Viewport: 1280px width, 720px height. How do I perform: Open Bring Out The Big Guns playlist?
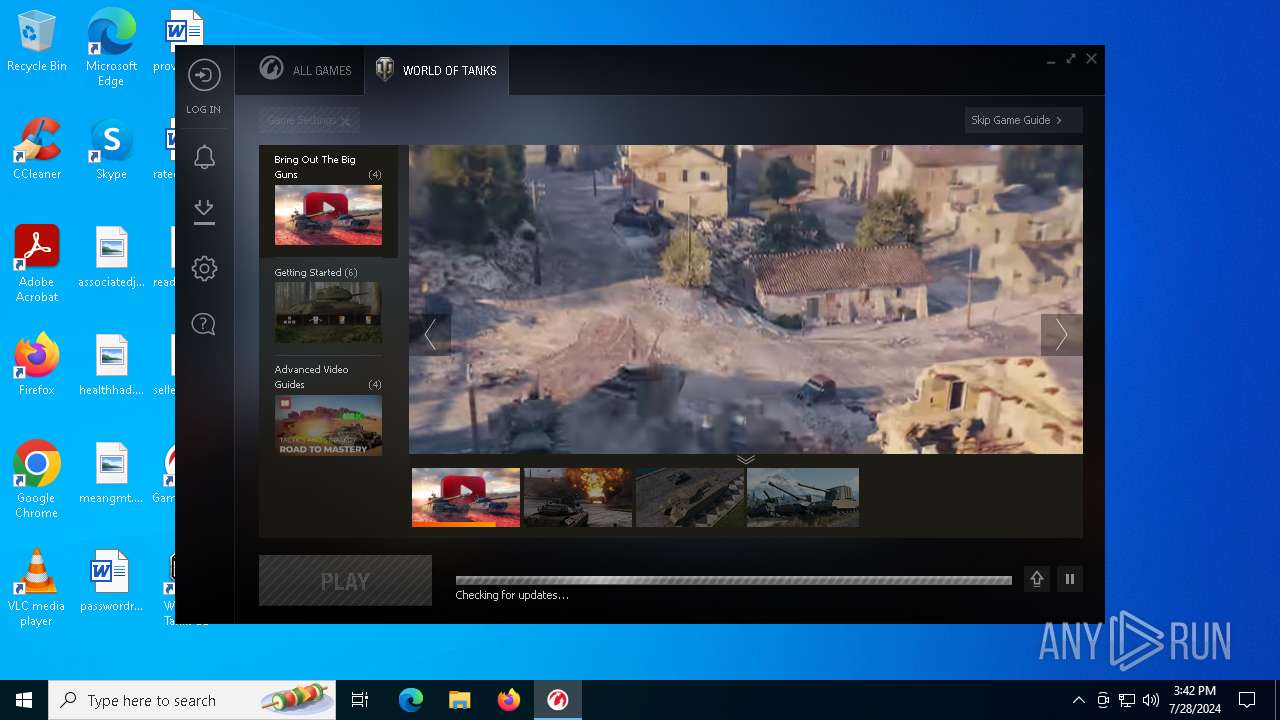(x=328, y=201)
